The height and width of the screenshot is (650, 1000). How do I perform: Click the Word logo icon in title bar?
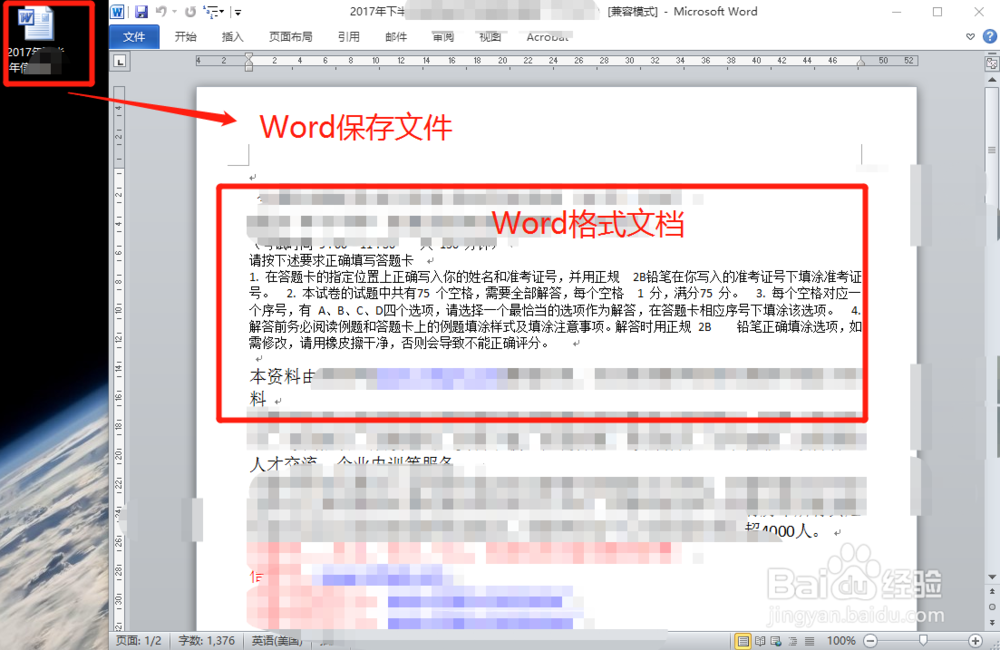pyautogui.click(x=117, y=11)
